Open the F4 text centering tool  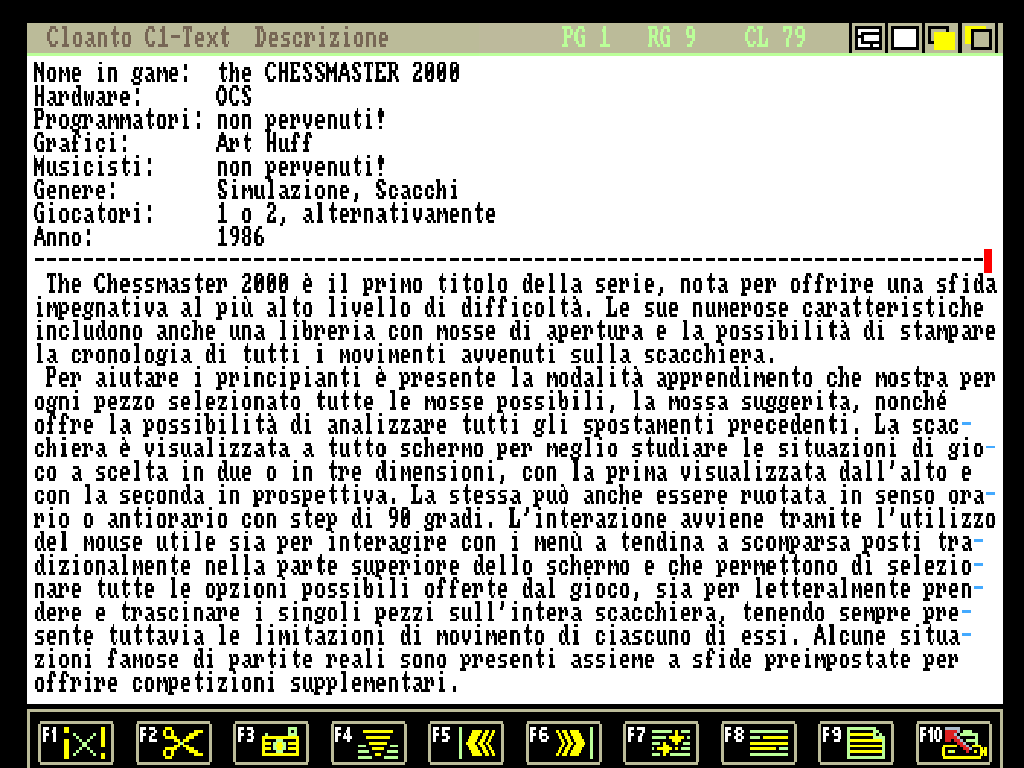pyautogui.click(x=368, y=743)
